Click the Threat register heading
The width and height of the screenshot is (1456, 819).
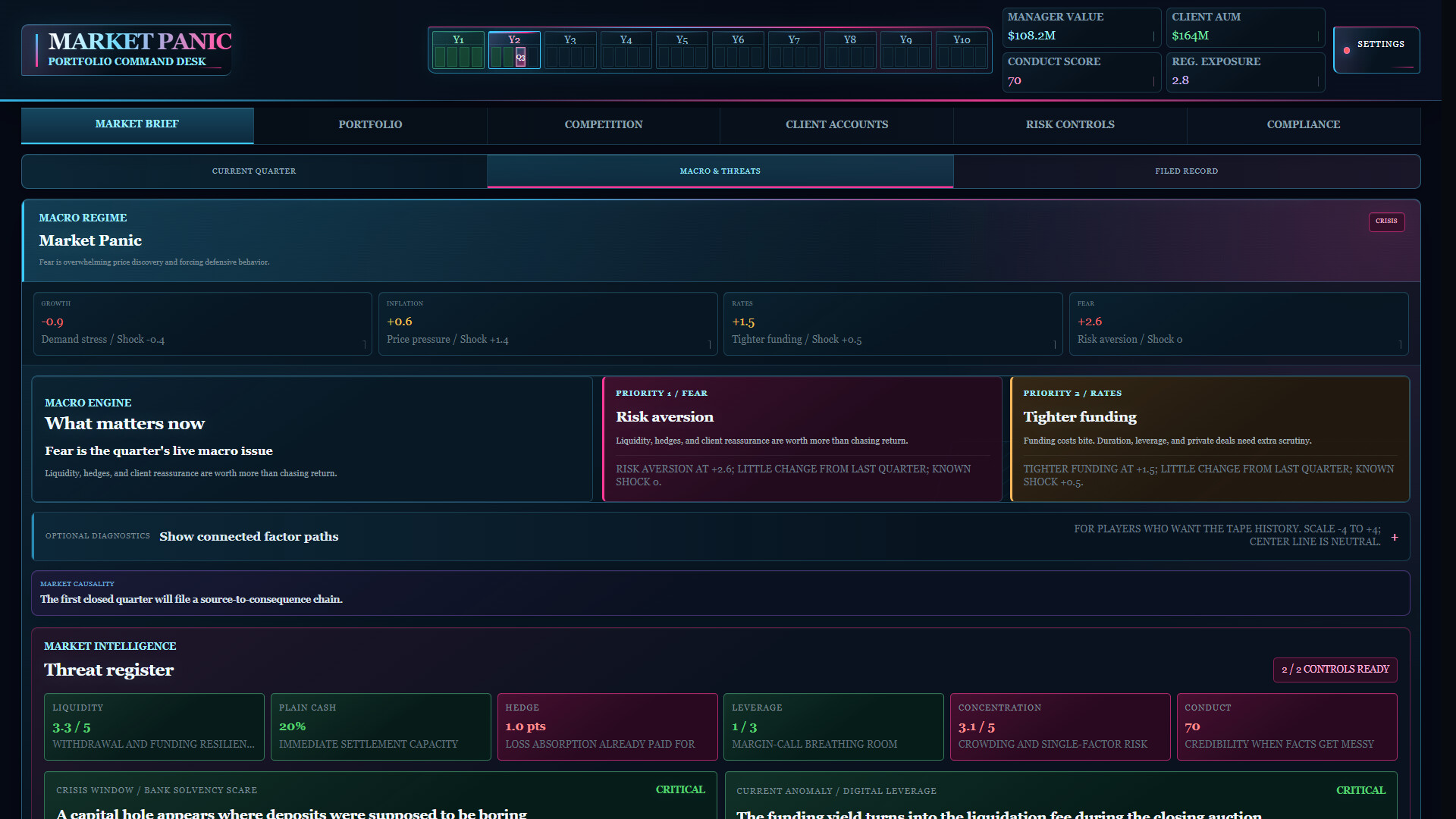[108, 670]
